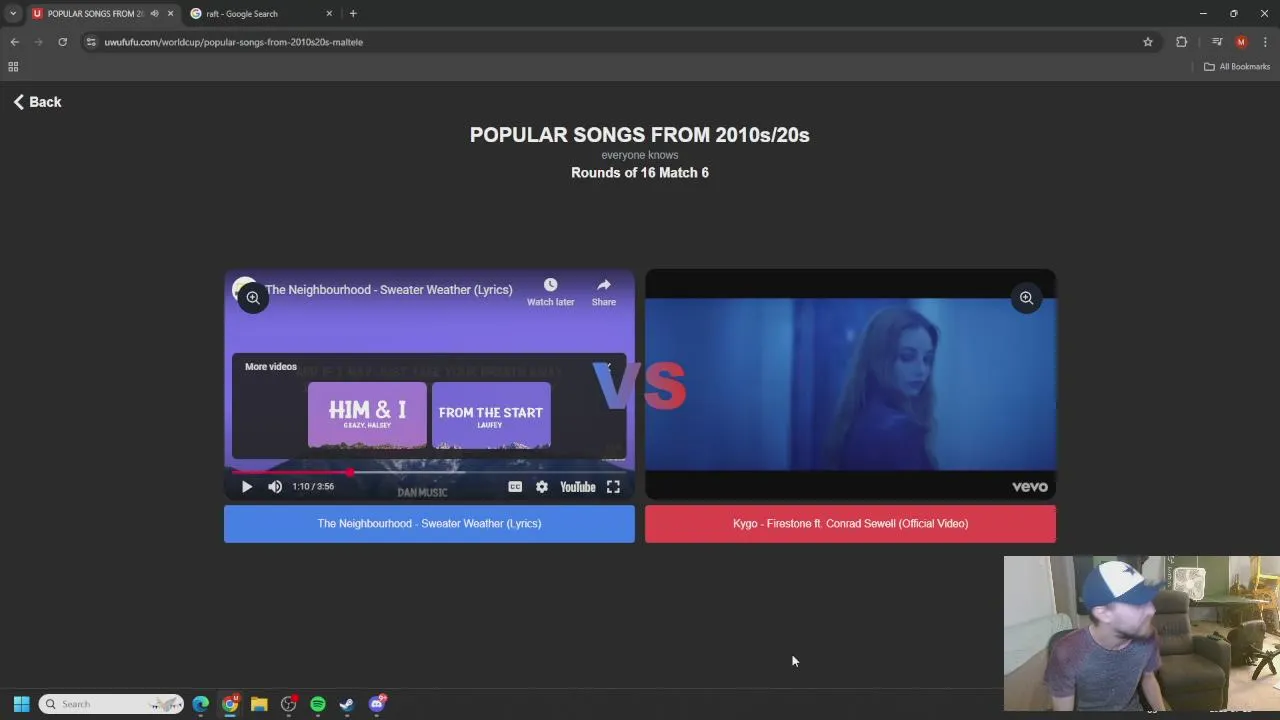Mute the tab using speaker icon
The image size is (1280, 720).
pos(154,14)
